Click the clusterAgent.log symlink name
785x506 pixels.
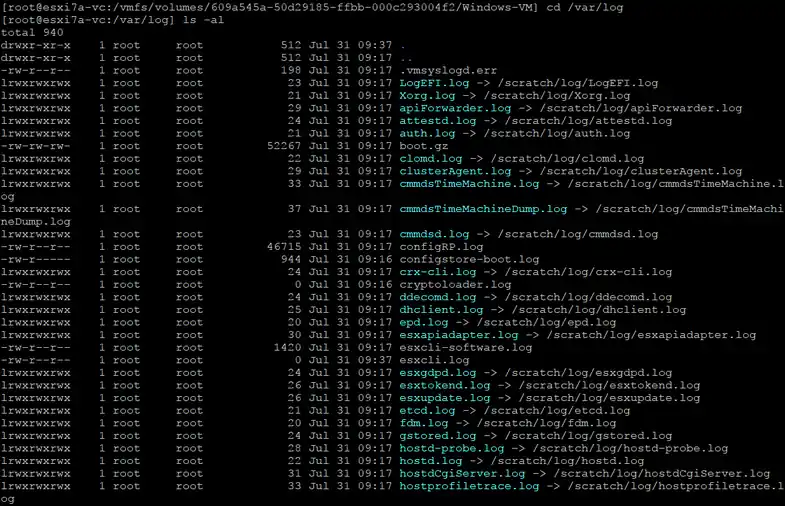455,171
